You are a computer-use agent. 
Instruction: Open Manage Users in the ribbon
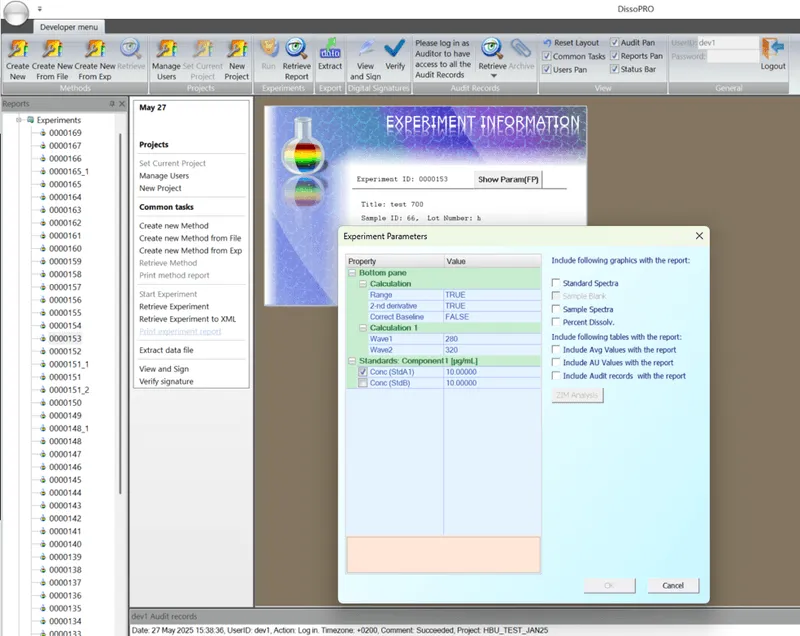[166, 49]
